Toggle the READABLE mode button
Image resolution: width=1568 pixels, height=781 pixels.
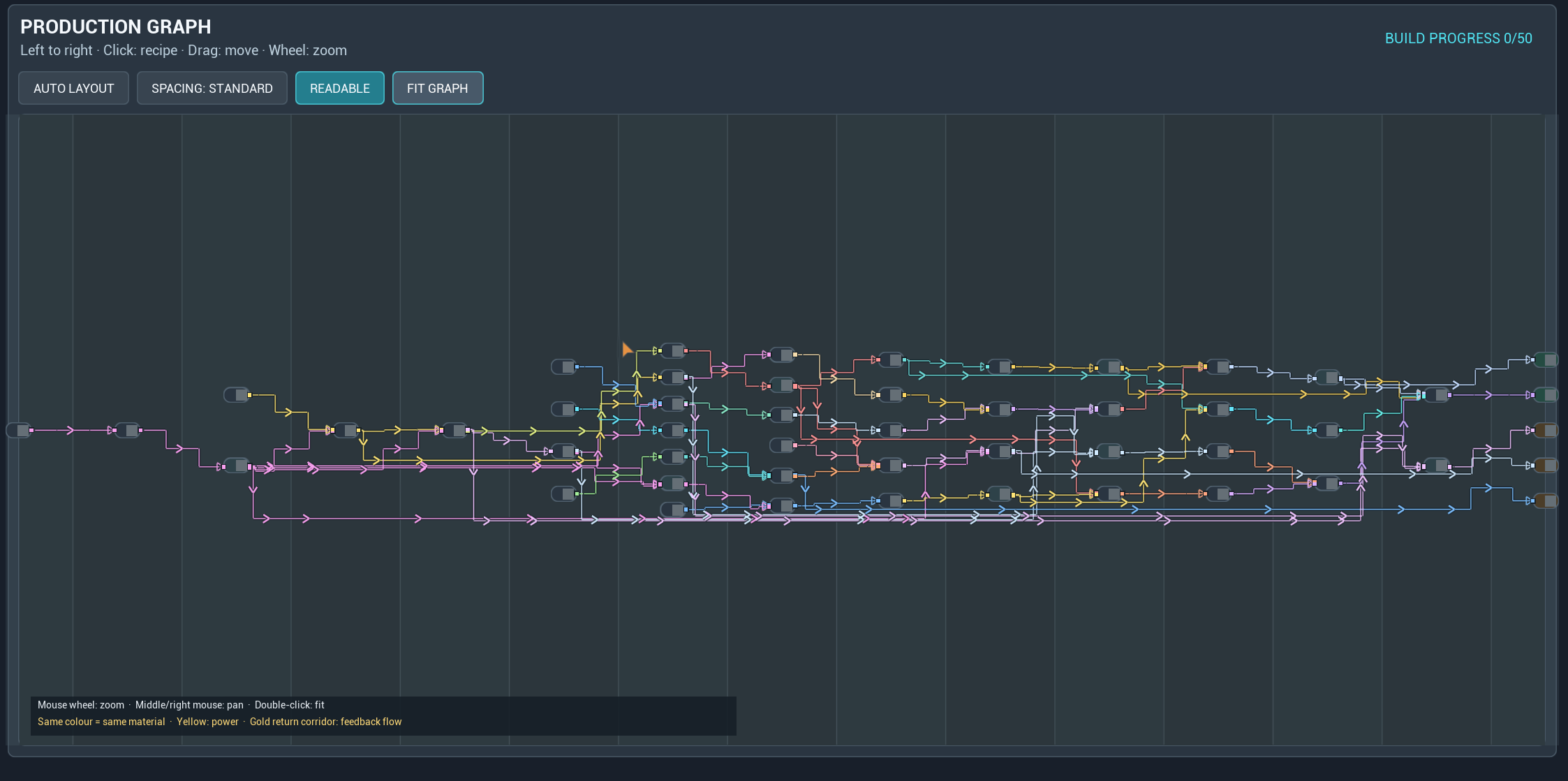click(x=339, y=88)
